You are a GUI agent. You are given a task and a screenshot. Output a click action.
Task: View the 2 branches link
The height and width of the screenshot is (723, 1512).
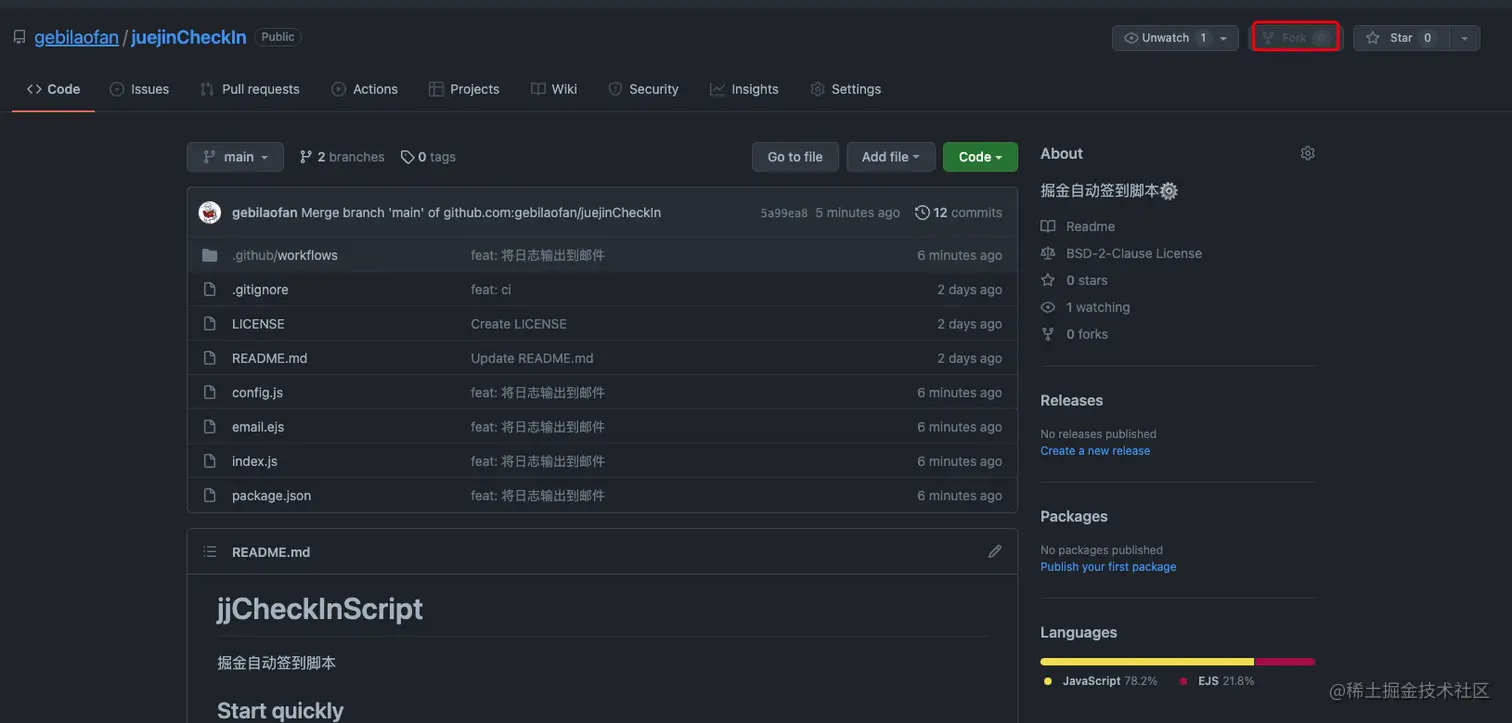pyautogui.click(x=342, y=157)
